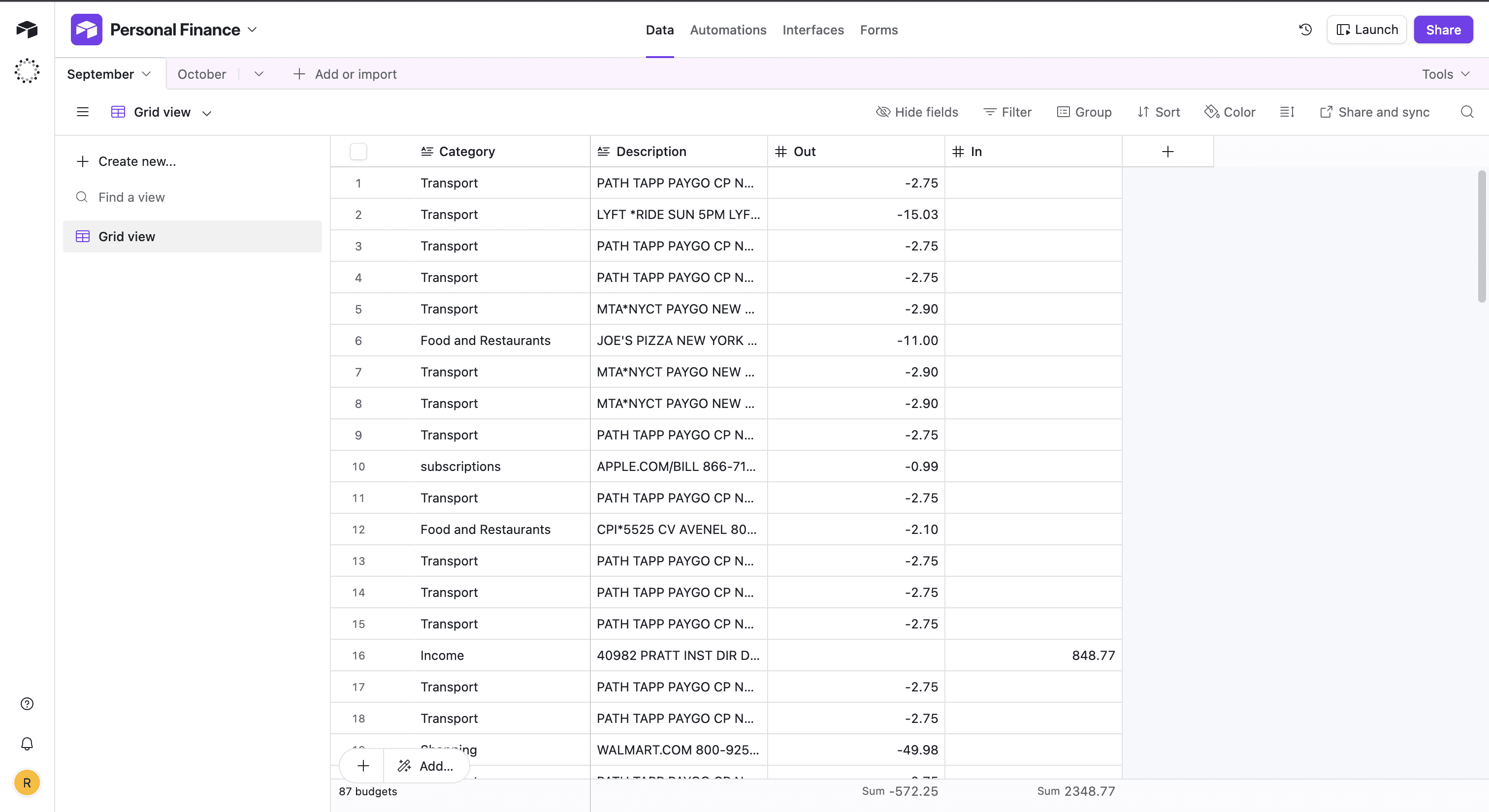The height and width of the screenshot is (812, 1489).
Task: Click the help question mark icon
Action: click(27, 703)
